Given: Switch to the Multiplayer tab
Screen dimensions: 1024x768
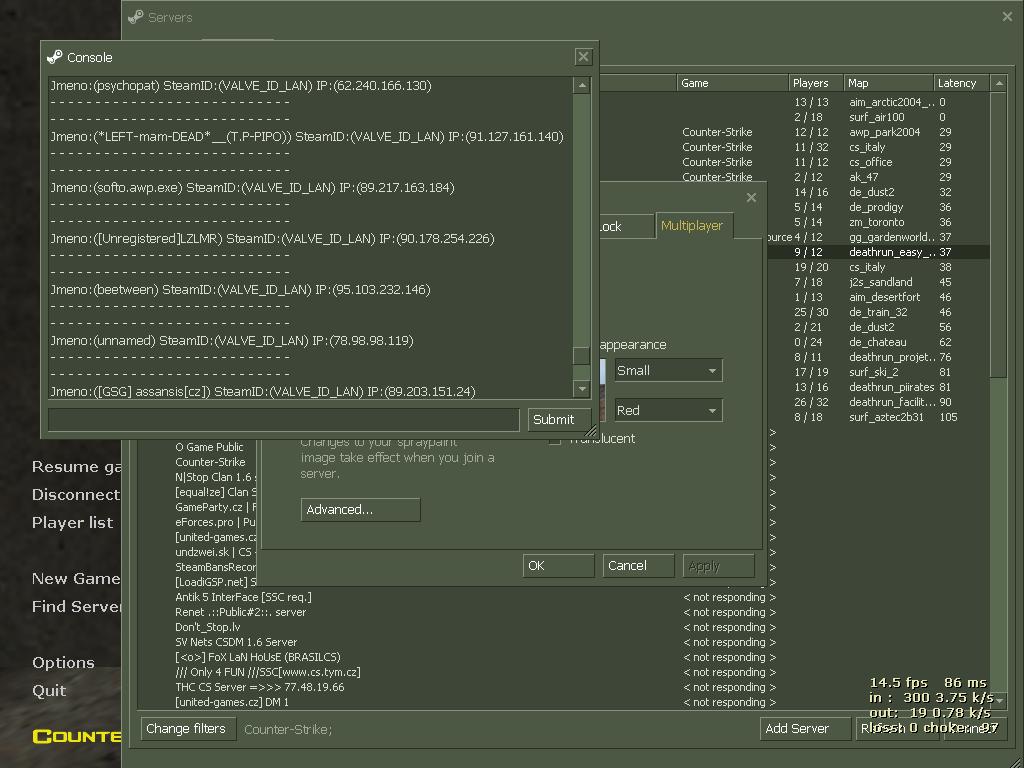Looking at the screenshot, I should (692, 225).
